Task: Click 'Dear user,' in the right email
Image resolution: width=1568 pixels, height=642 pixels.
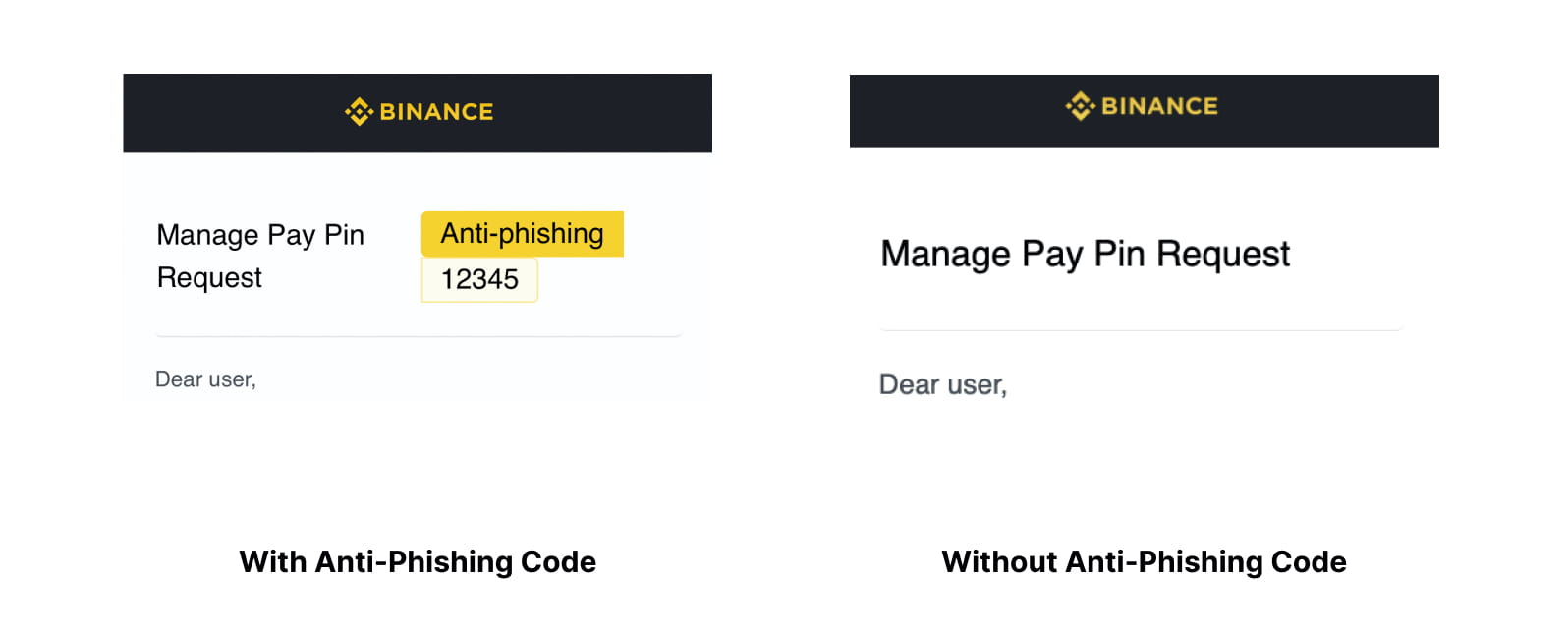Action: [x=943, y=384]
